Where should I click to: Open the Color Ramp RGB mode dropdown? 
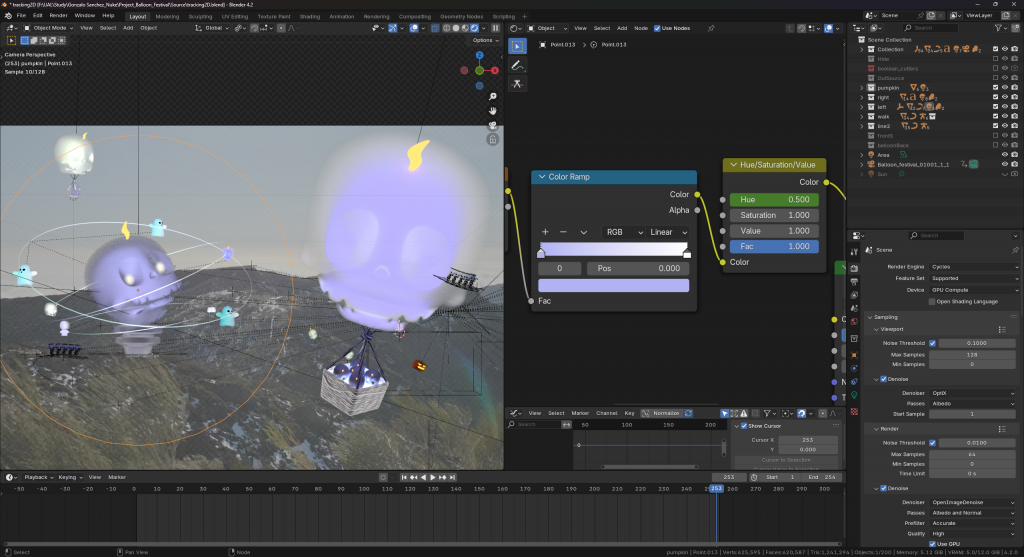click(x=624, y=232)
